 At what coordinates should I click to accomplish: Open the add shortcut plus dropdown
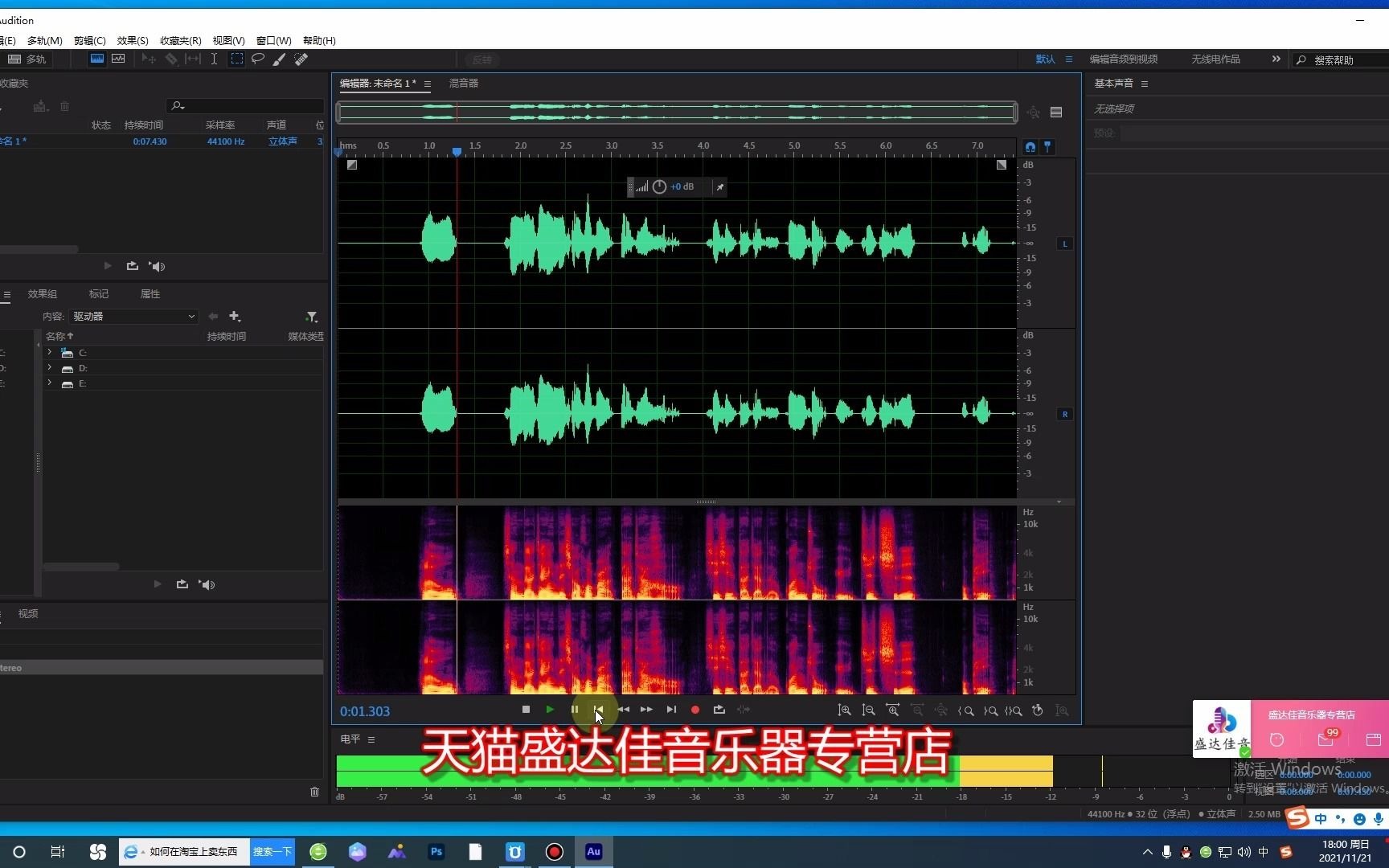coord(235,317)
